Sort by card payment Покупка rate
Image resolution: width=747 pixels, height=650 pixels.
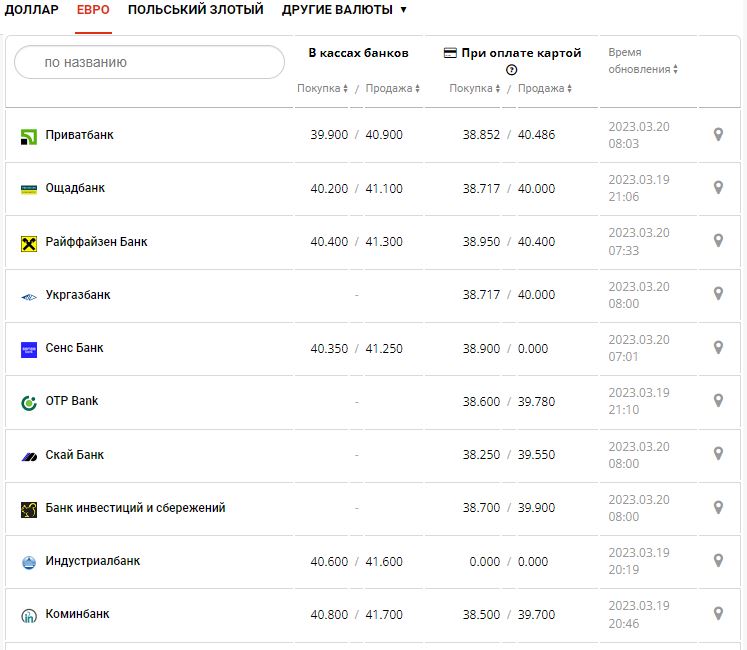point(474,89)
